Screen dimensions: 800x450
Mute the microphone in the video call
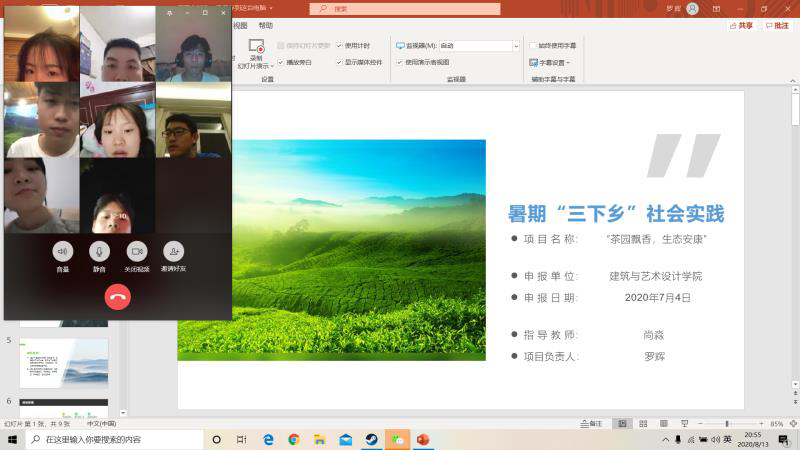point(99,252)
